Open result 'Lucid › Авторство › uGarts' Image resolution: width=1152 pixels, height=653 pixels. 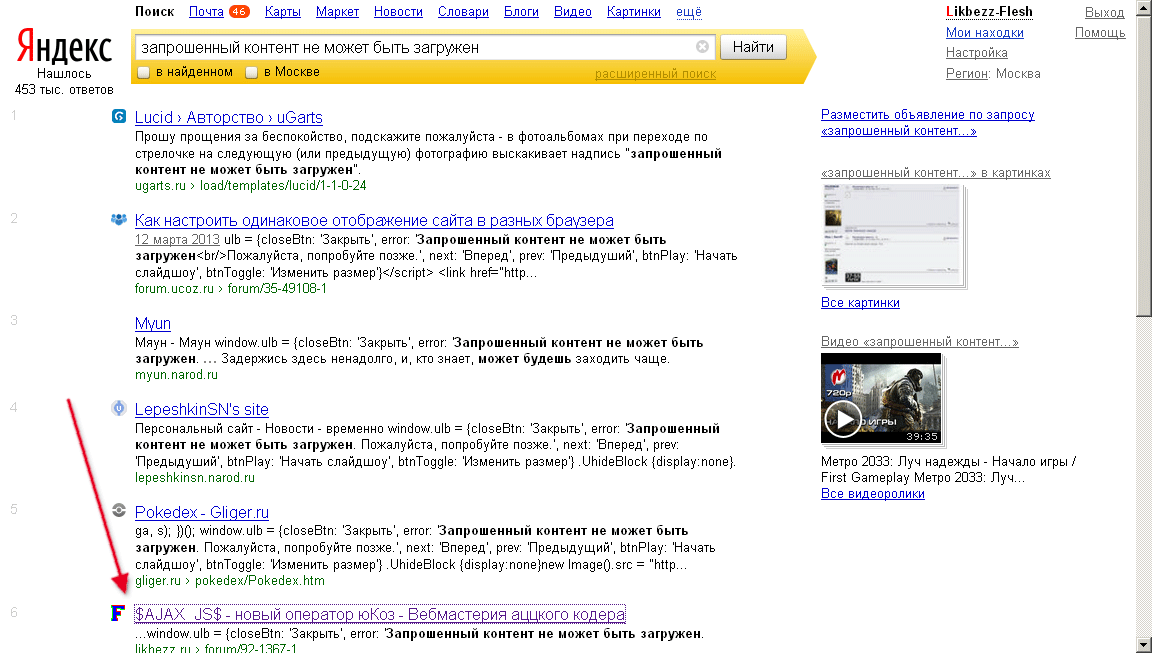point(228,118)
